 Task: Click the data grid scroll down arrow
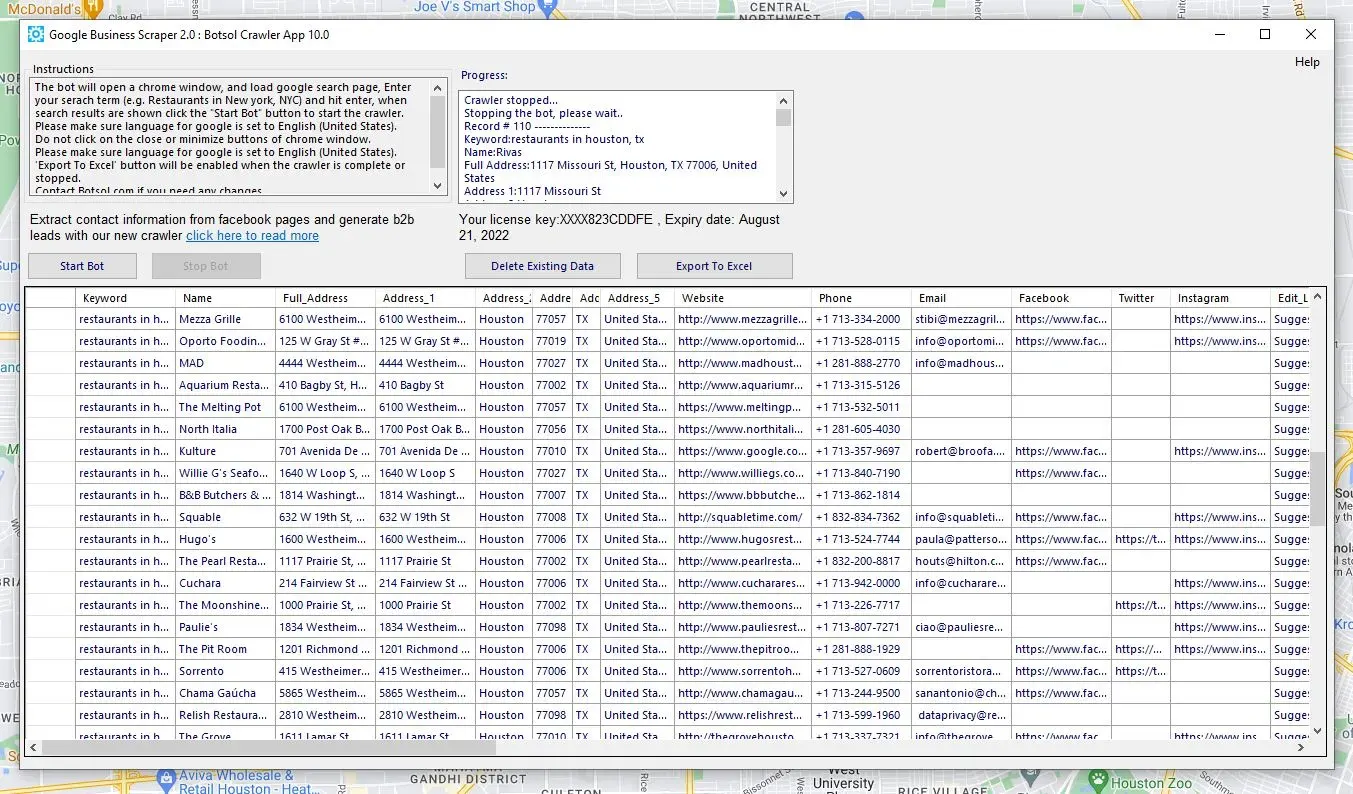point(1317,731)
